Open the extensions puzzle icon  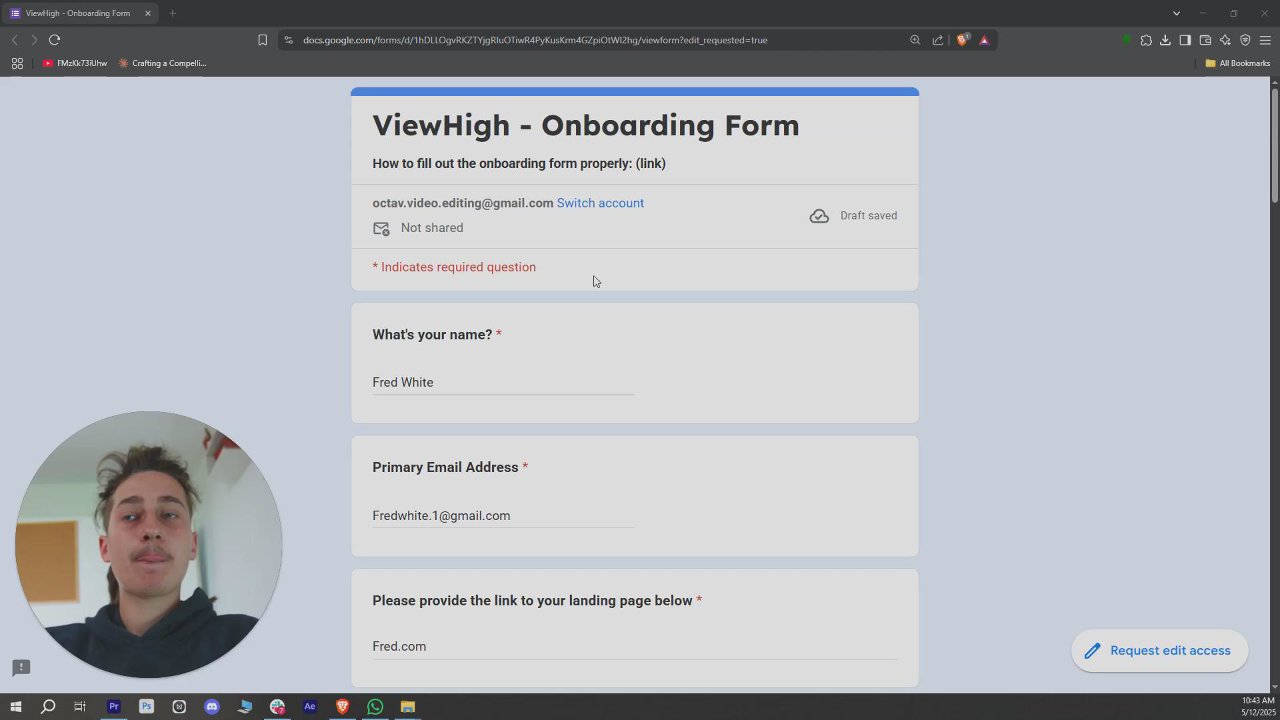pyautogui.click(x=1146, y=40)
